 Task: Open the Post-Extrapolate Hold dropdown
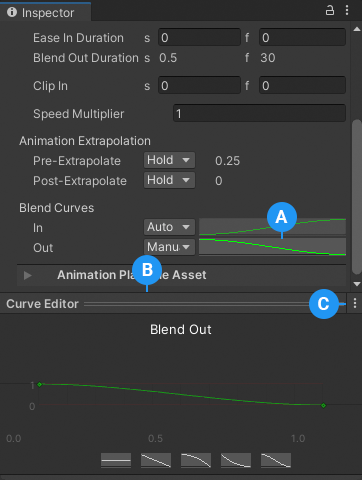coord(169,180)
